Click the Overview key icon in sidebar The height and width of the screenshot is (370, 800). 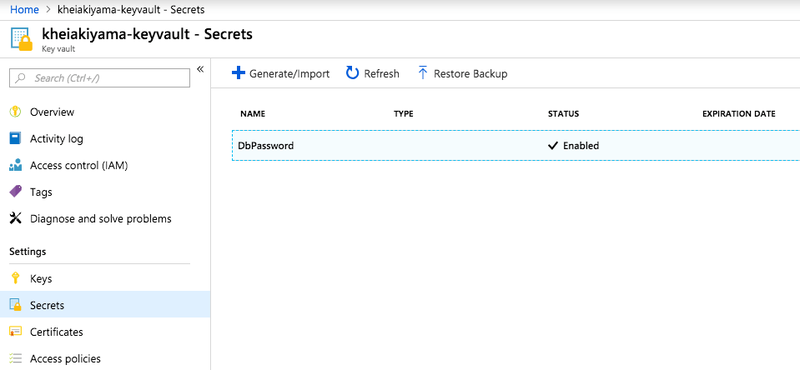click(x=16, y=112)
